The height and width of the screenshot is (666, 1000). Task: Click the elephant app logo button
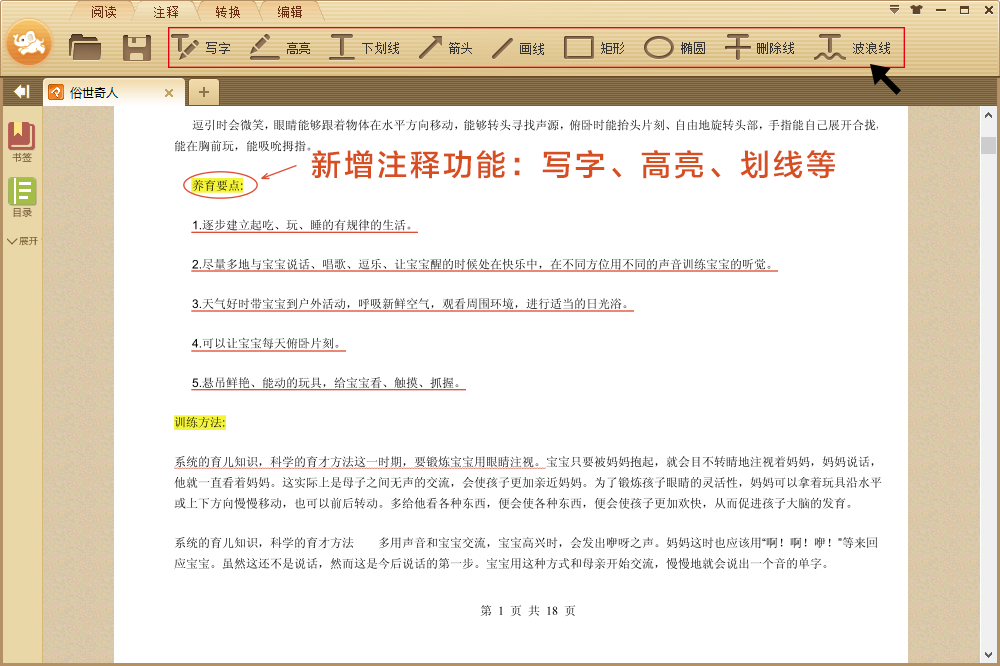tap(29, 43)
